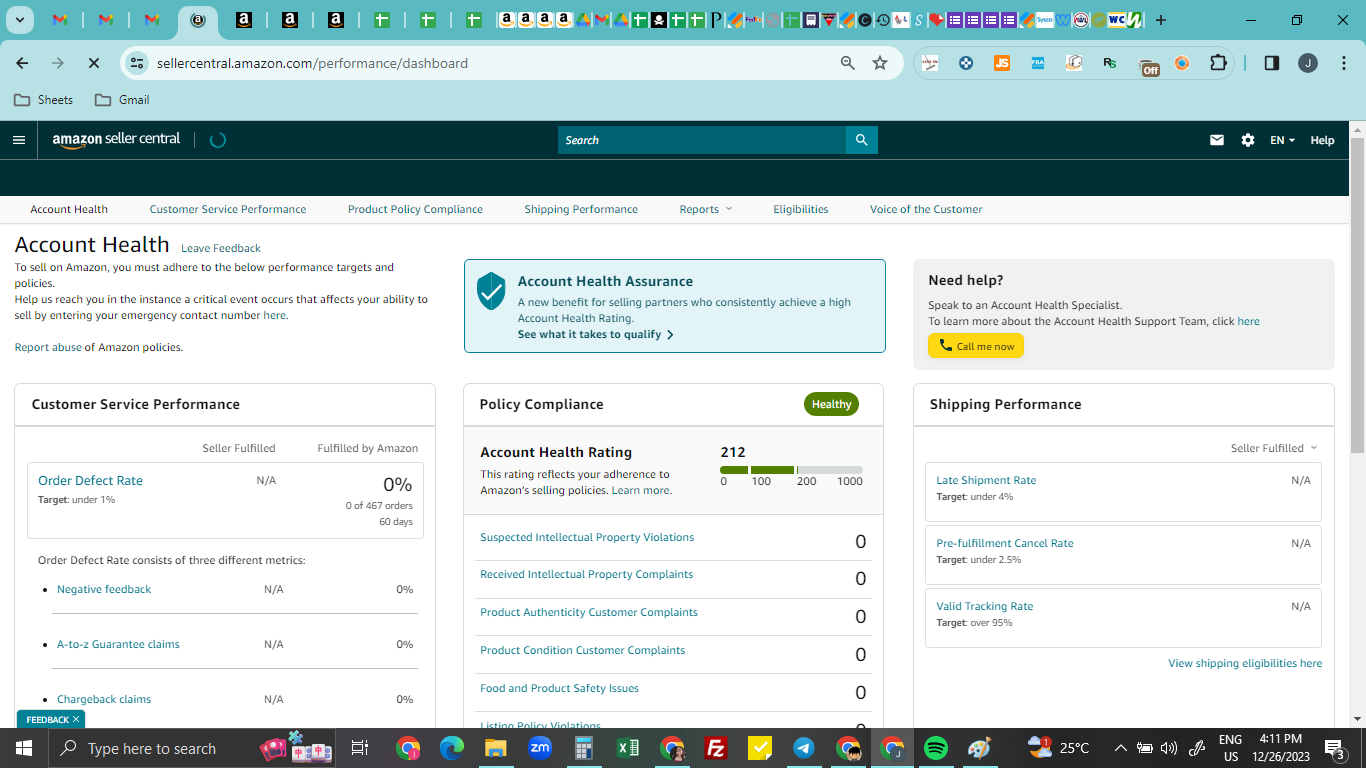Switch to Customer Service Performance tab
Image resolution: width=1366 pixels, height=768 pixels.
point(228,209)
